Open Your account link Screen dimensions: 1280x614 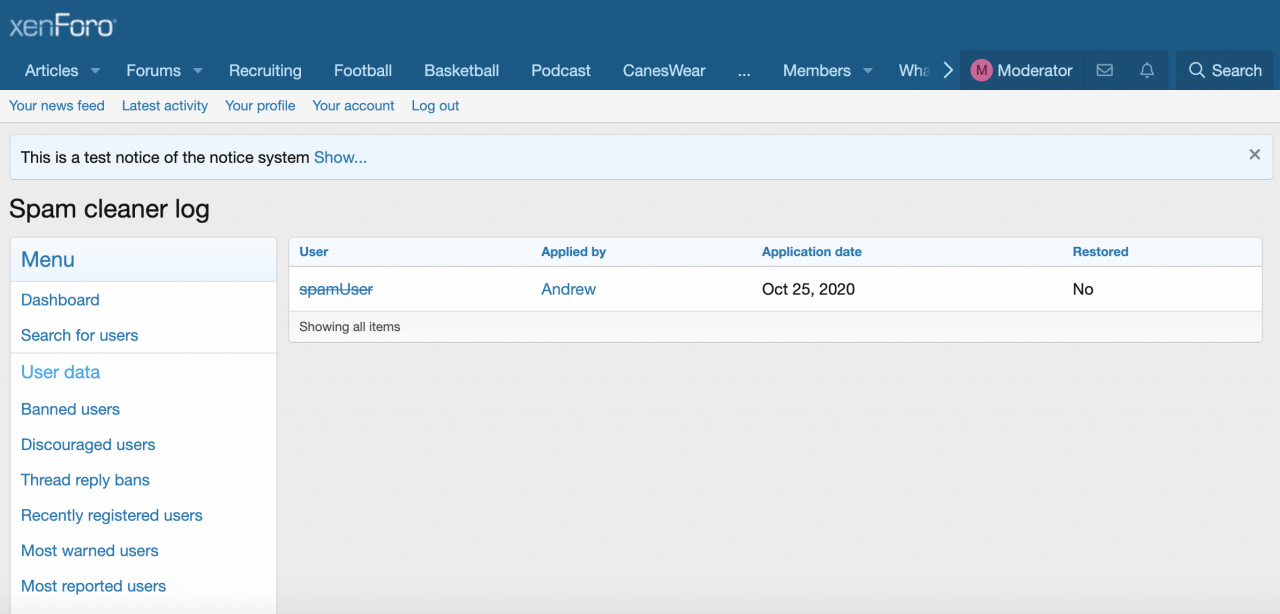point(353,106)
